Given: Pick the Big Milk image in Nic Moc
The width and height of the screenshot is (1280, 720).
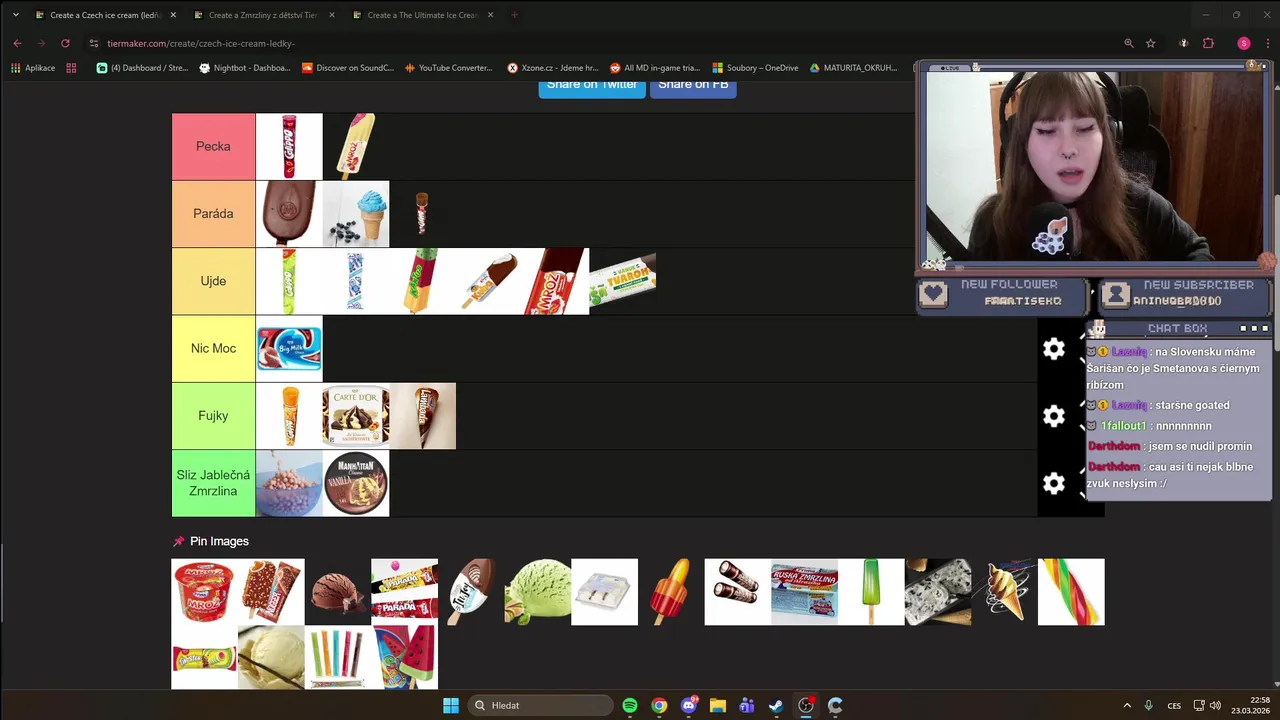Looking at the screenshot, I should pos(289,349).
